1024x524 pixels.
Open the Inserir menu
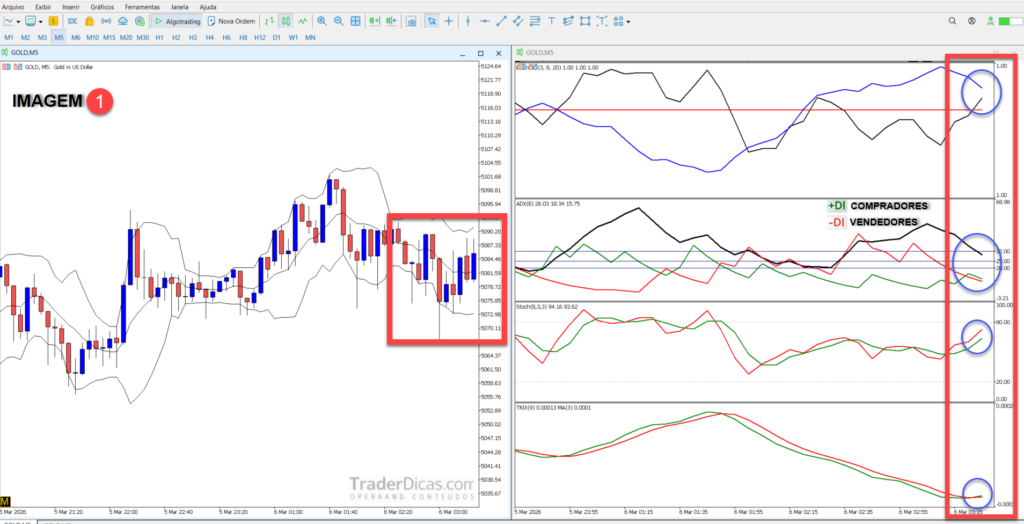tap(70, 6)
